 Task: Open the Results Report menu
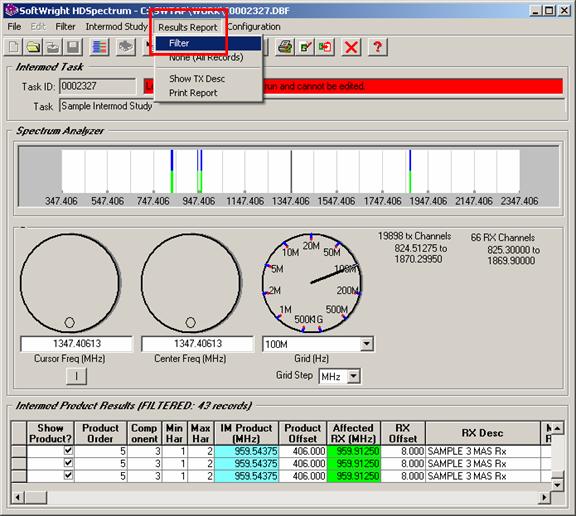point(188,27)
